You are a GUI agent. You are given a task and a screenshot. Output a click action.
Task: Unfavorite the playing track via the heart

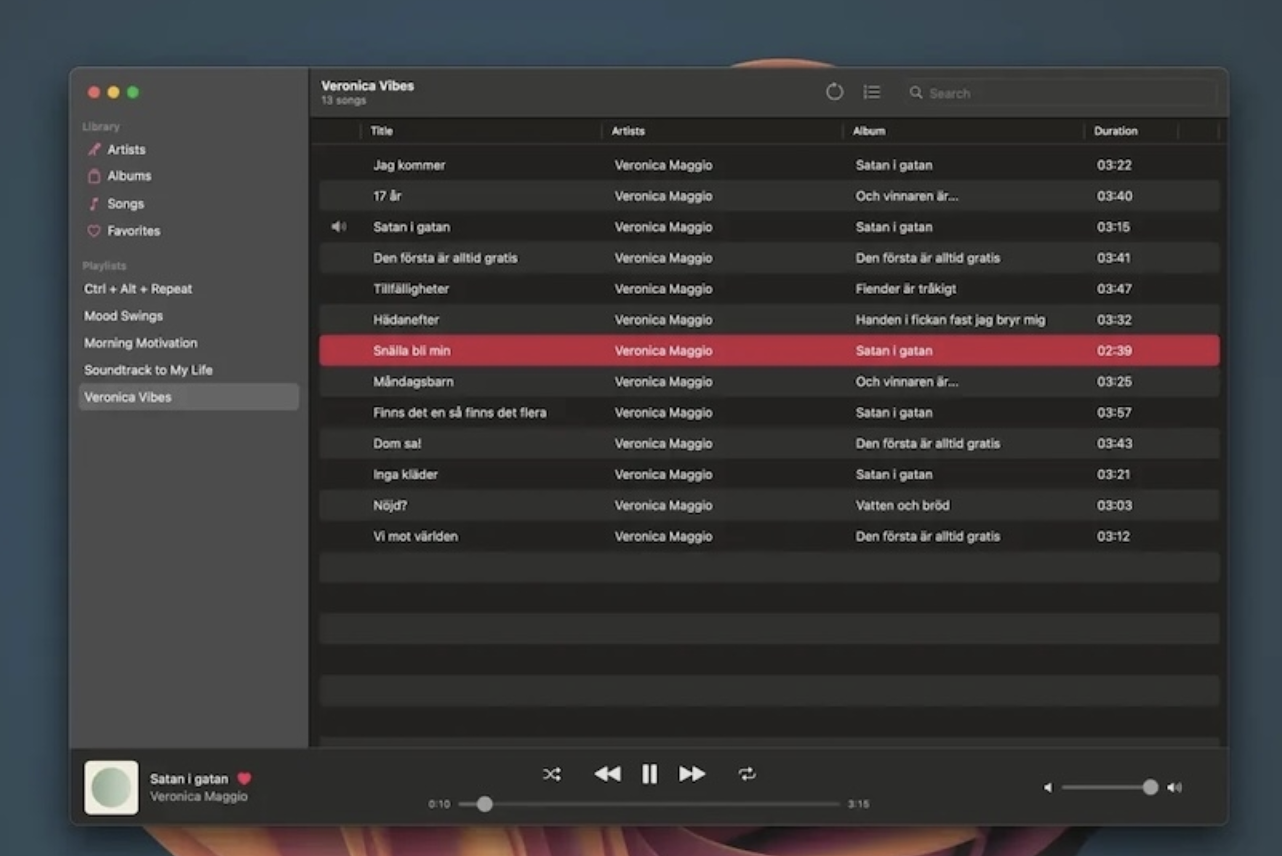point(246,778)
